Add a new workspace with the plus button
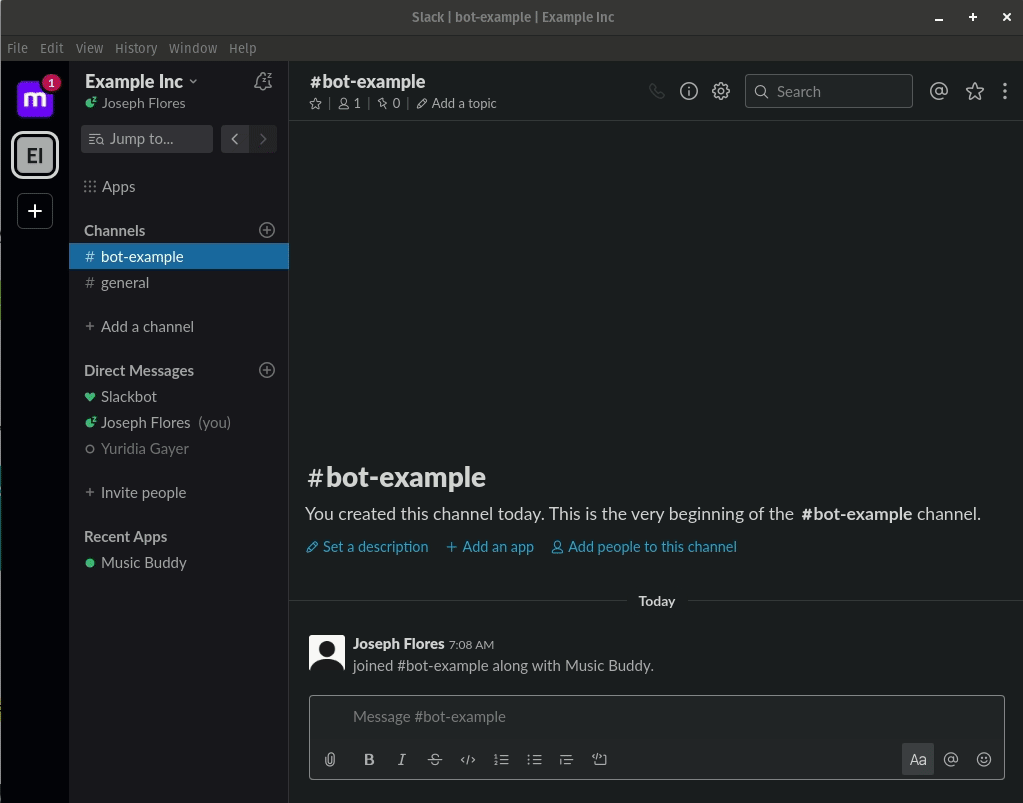1023x803 pixels. pos(35,211)
